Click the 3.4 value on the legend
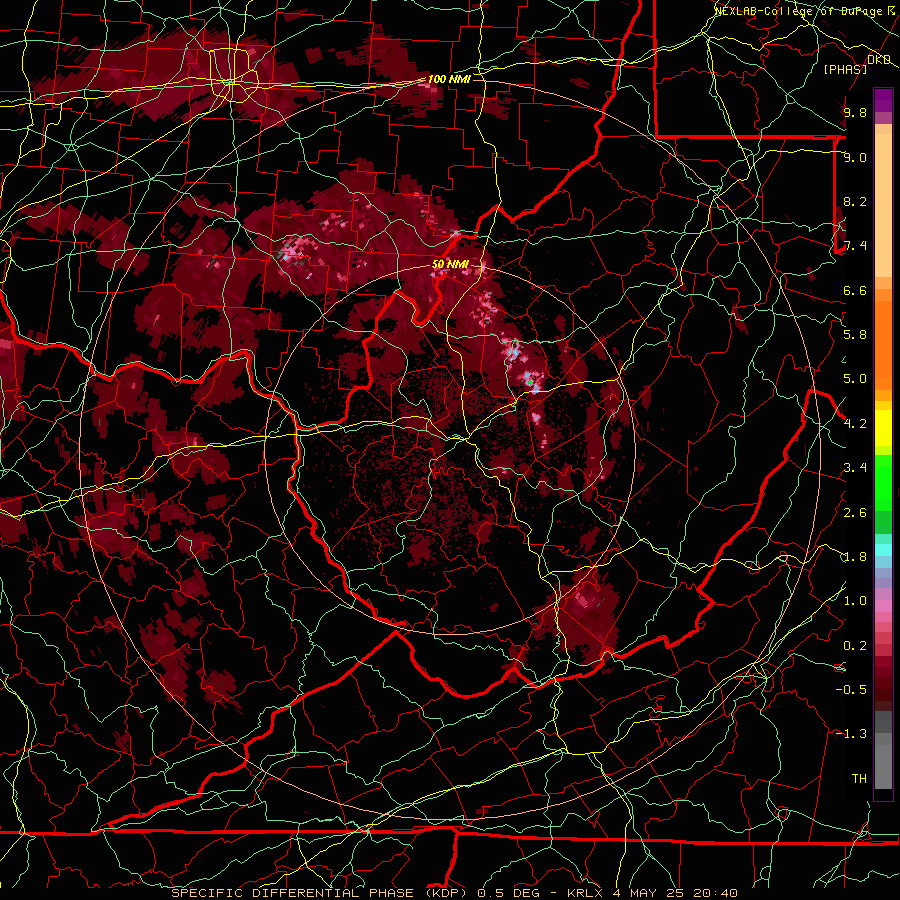The width and height of the screenshot is (900, 900). [x=855, y=468]
